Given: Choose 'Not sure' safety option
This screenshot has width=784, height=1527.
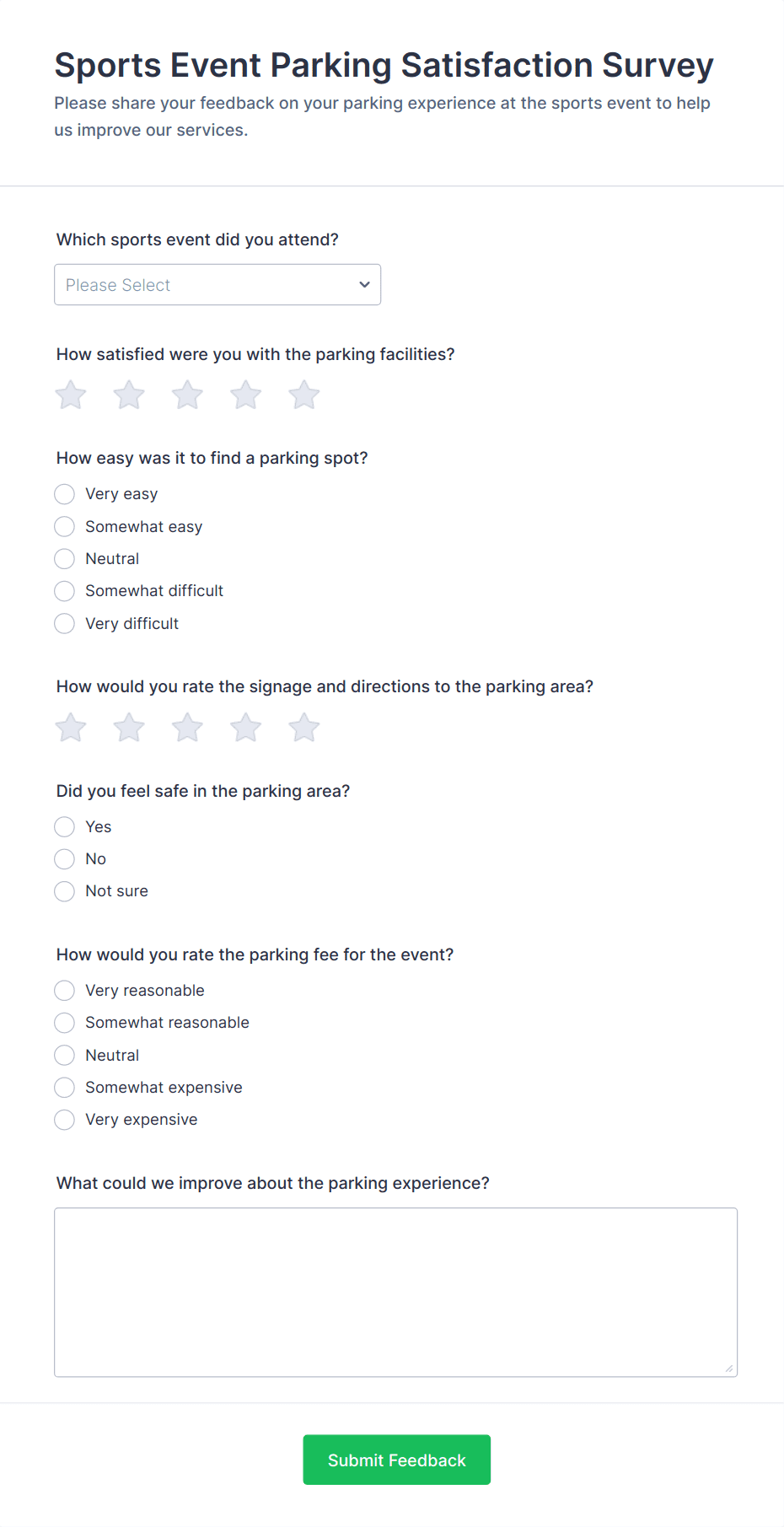Looking at the screenshot, I should (x=65, y=891).
